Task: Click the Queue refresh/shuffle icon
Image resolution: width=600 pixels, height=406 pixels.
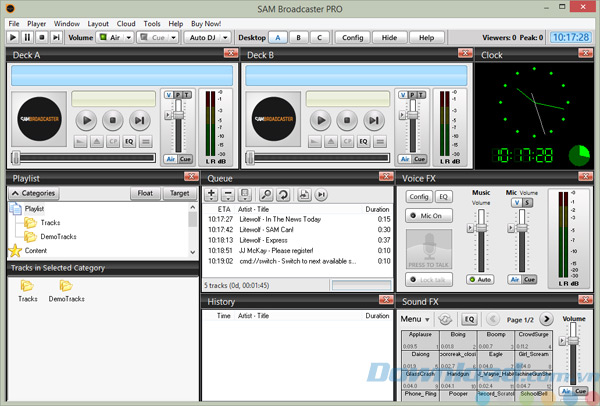Action: click(283, 195)
